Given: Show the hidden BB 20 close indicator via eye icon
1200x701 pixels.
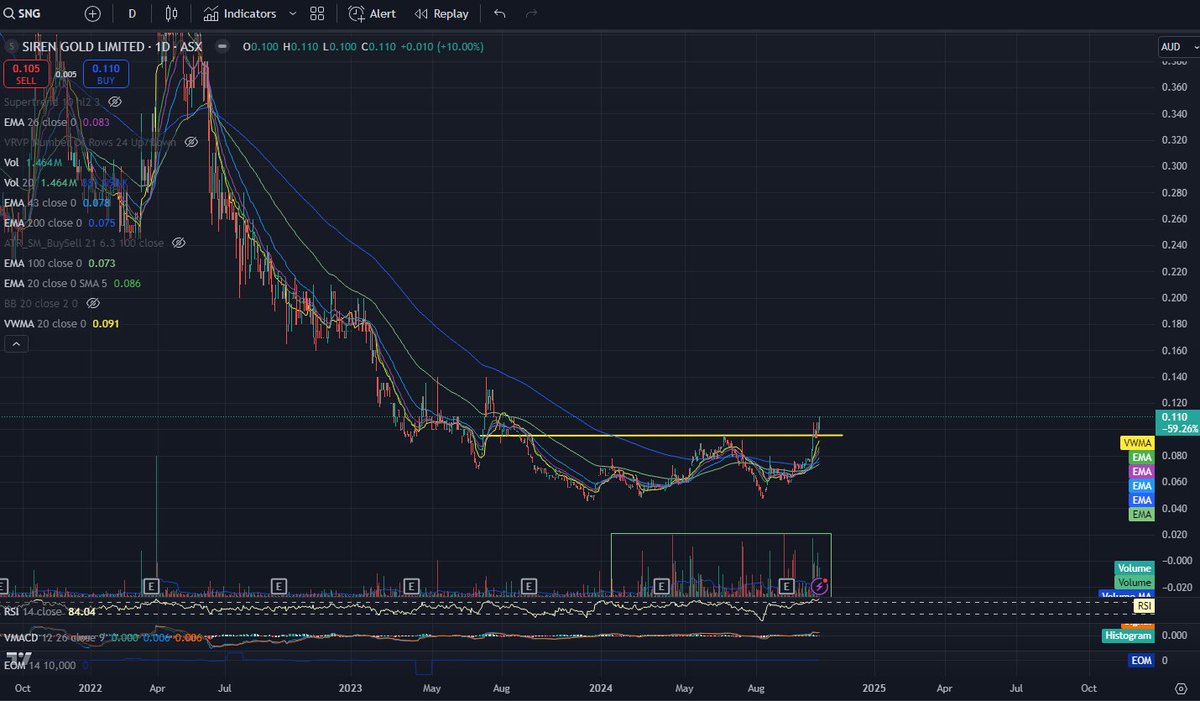Looking at the screenshot, I should click(x=93, y=302).
